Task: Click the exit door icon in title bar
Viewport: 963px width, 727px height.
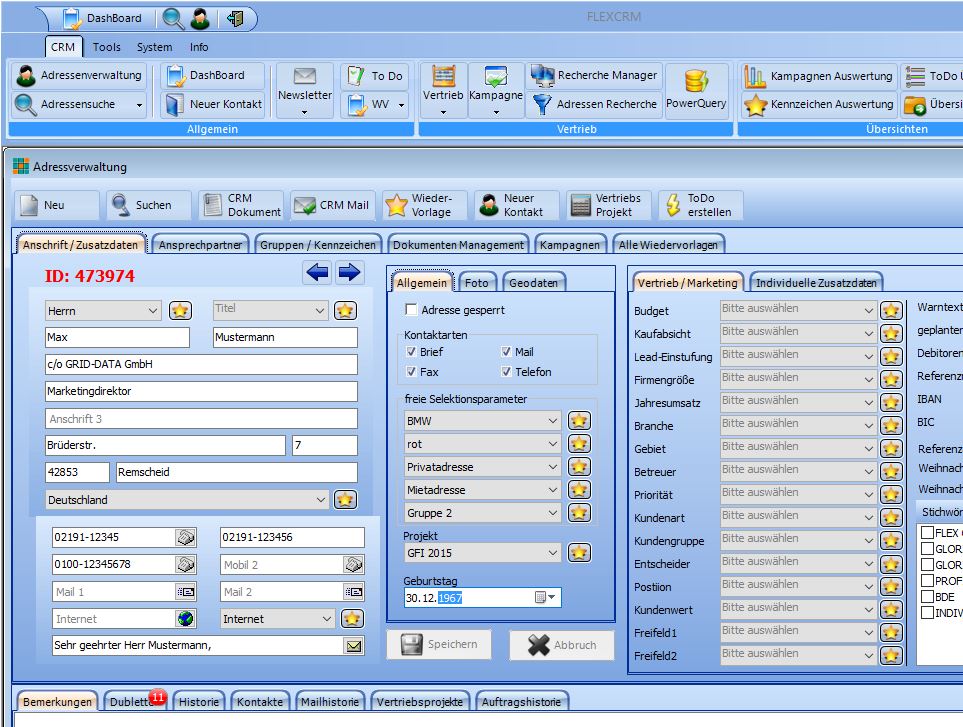Action: coord(235,18)
